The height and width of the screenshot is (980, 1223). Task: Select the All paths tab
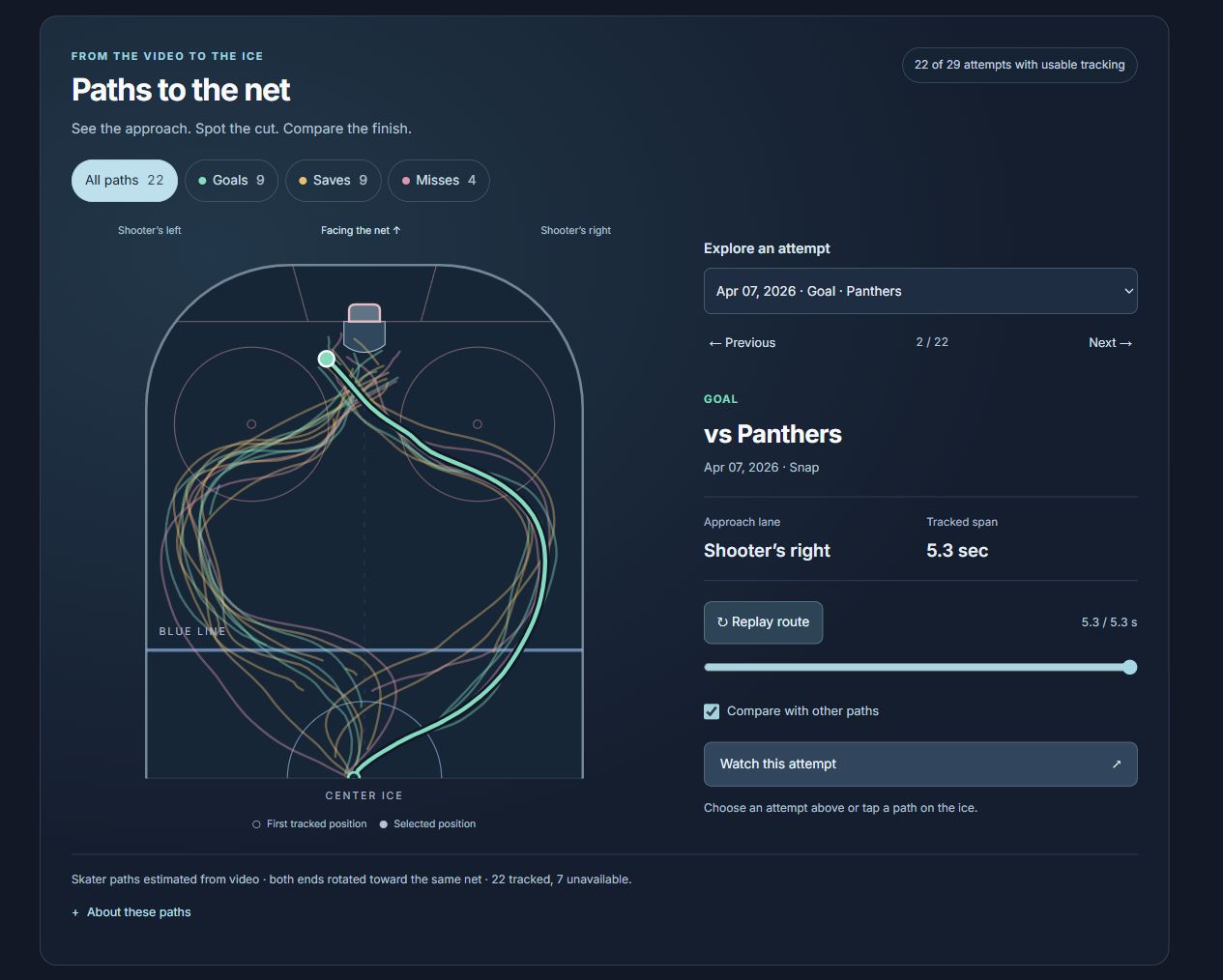[125, 181]
